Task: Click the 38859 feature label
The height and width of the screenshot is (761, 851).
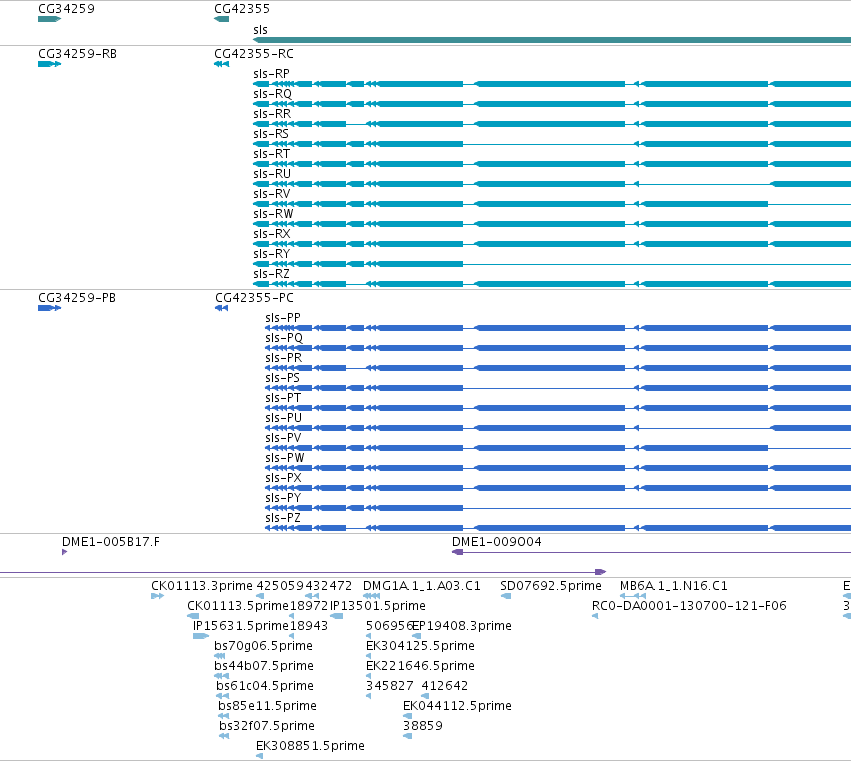Action: (423, 726)
